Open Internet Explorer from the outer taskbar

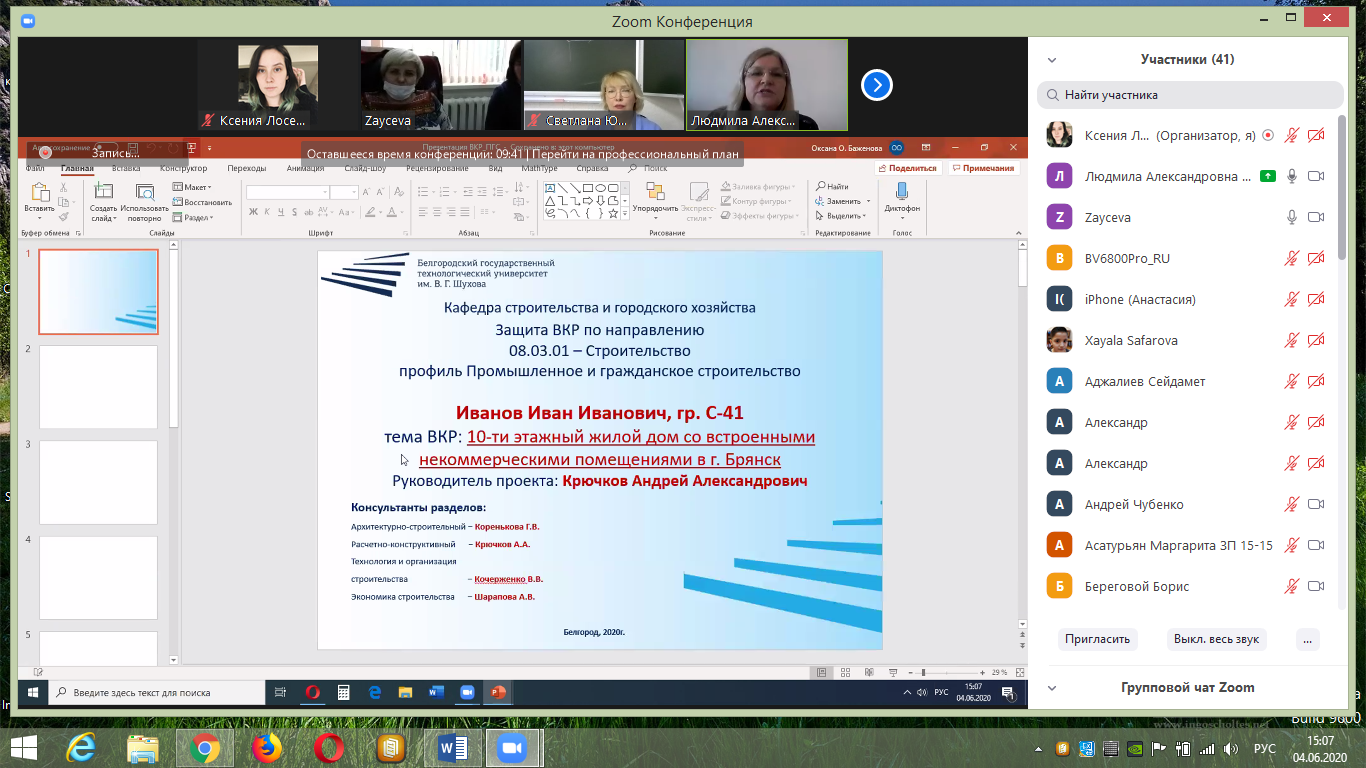(80, 748)
